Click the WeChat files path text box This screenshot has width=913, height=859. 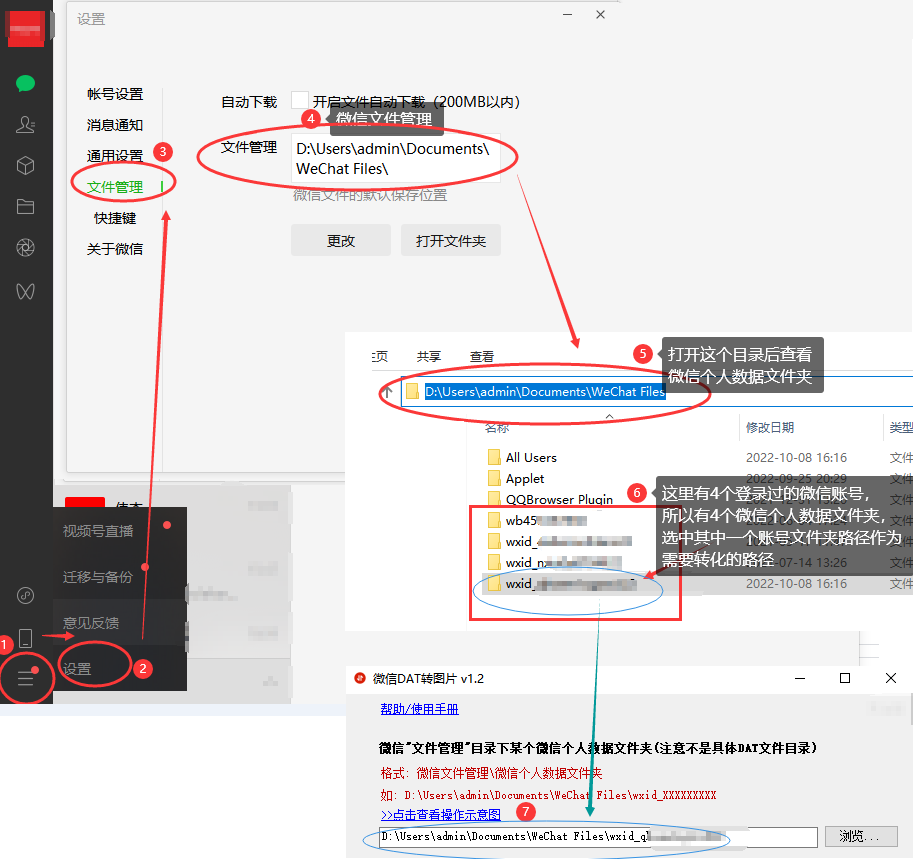[396, 158]
